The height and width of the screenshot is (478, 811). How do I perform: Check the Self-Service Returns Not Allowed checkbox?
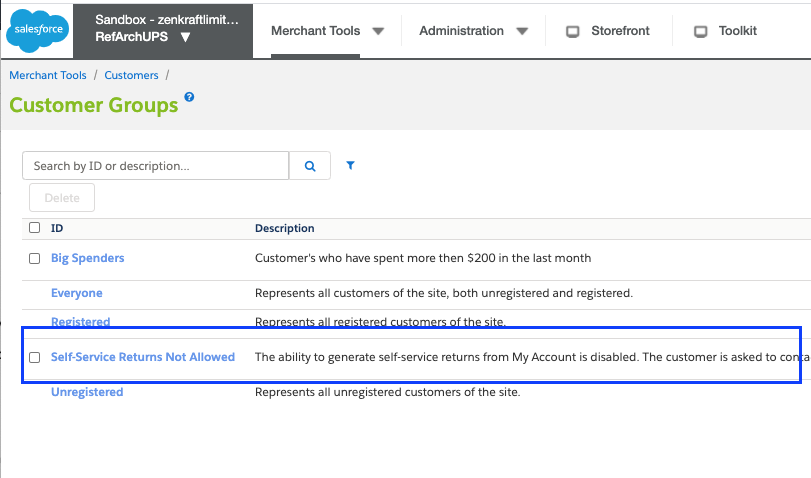click(35, 357)
